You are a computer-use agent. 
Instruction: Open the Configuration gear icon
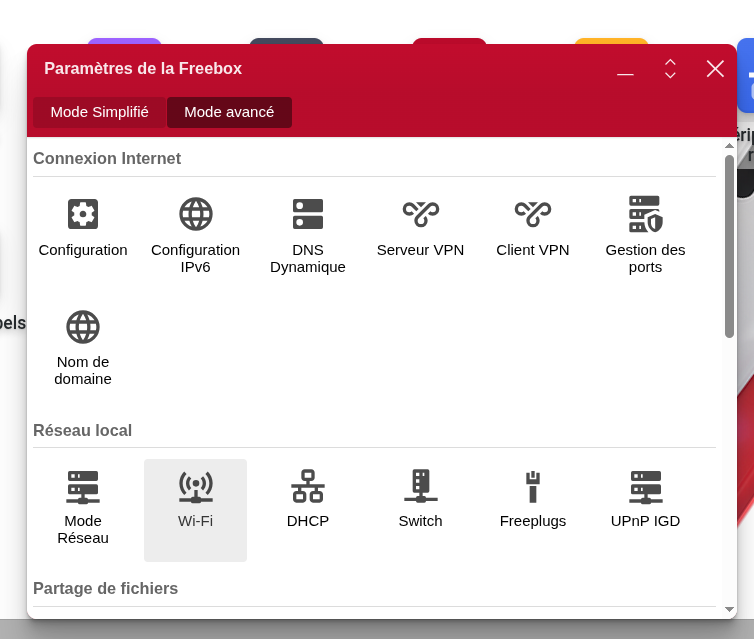pos(83,214)
